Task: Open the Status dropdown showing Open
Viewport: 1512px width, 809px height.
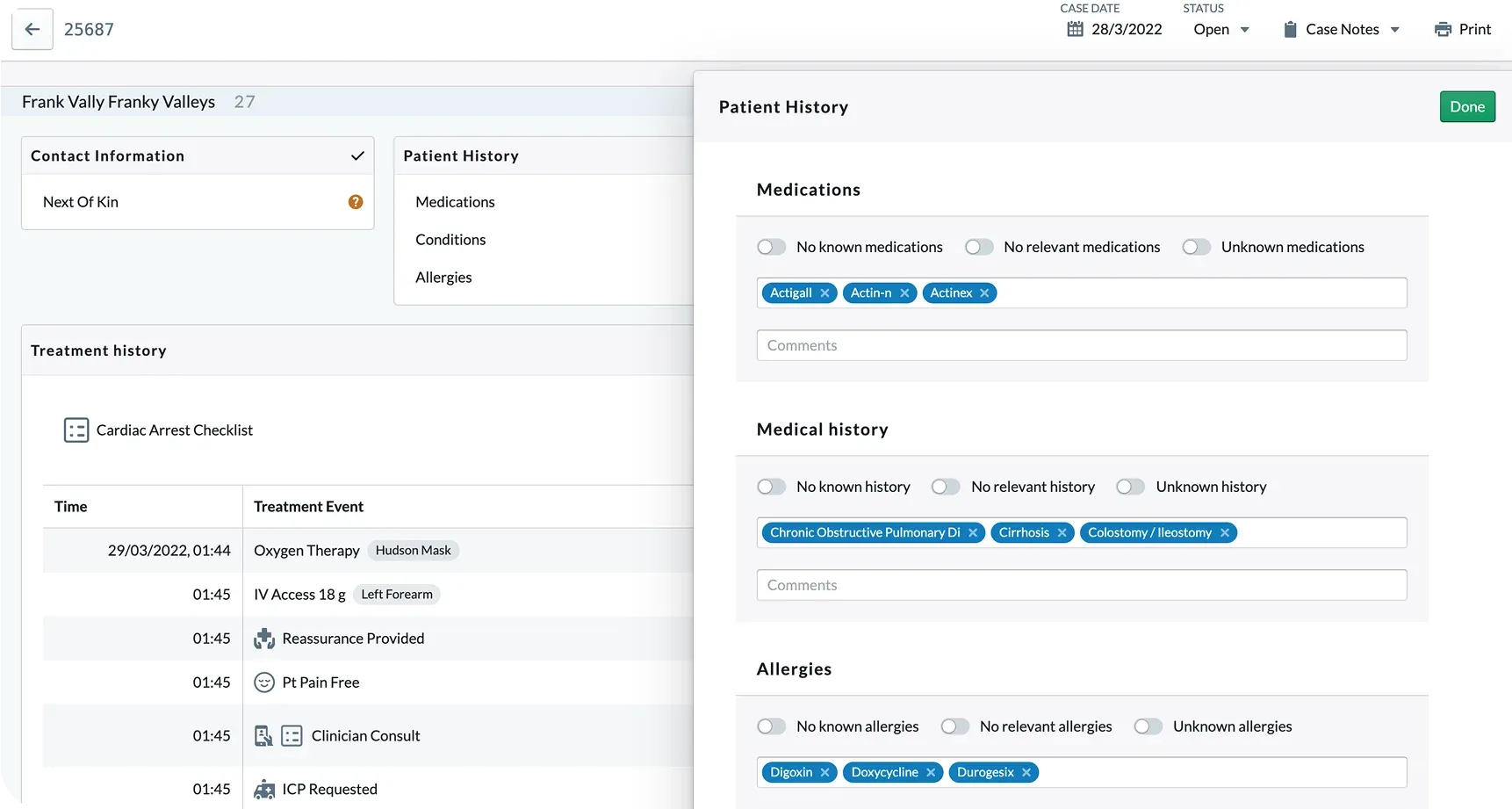Action: [x=1220, y=29]
